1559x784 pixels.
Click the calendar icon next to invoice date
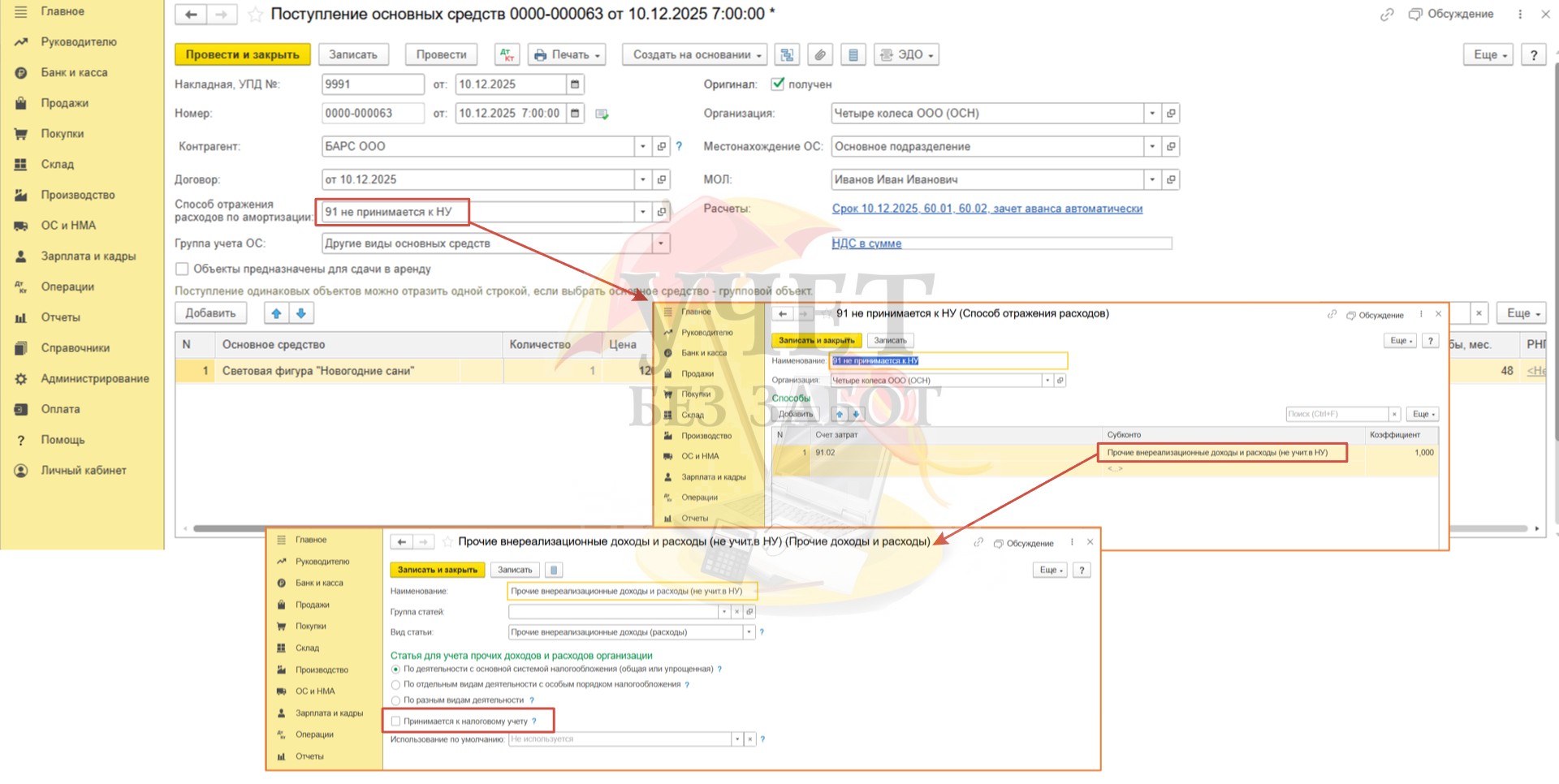click(575, 84)
